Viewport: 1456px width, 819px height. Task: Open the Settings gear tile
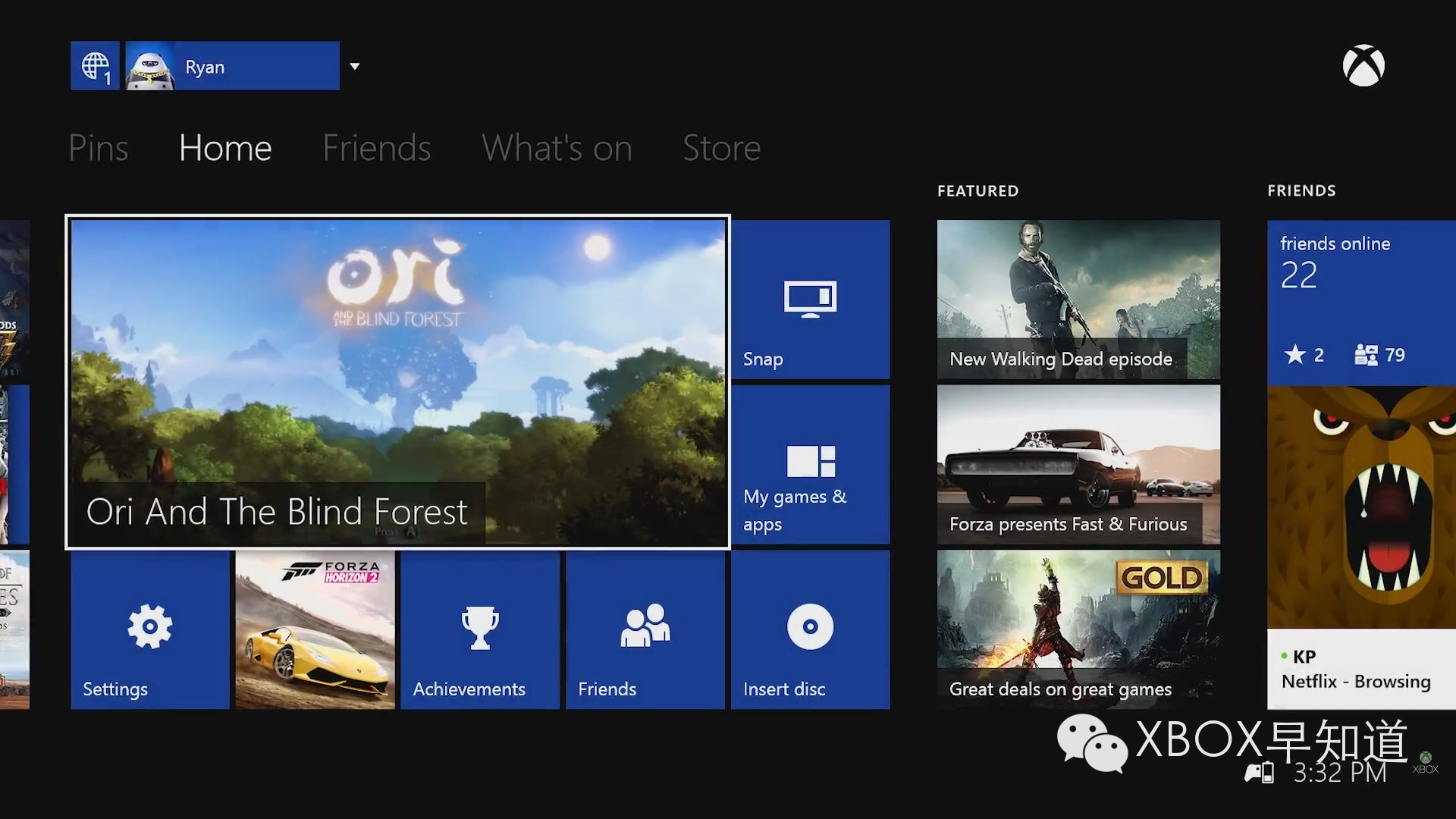[149, 629]
